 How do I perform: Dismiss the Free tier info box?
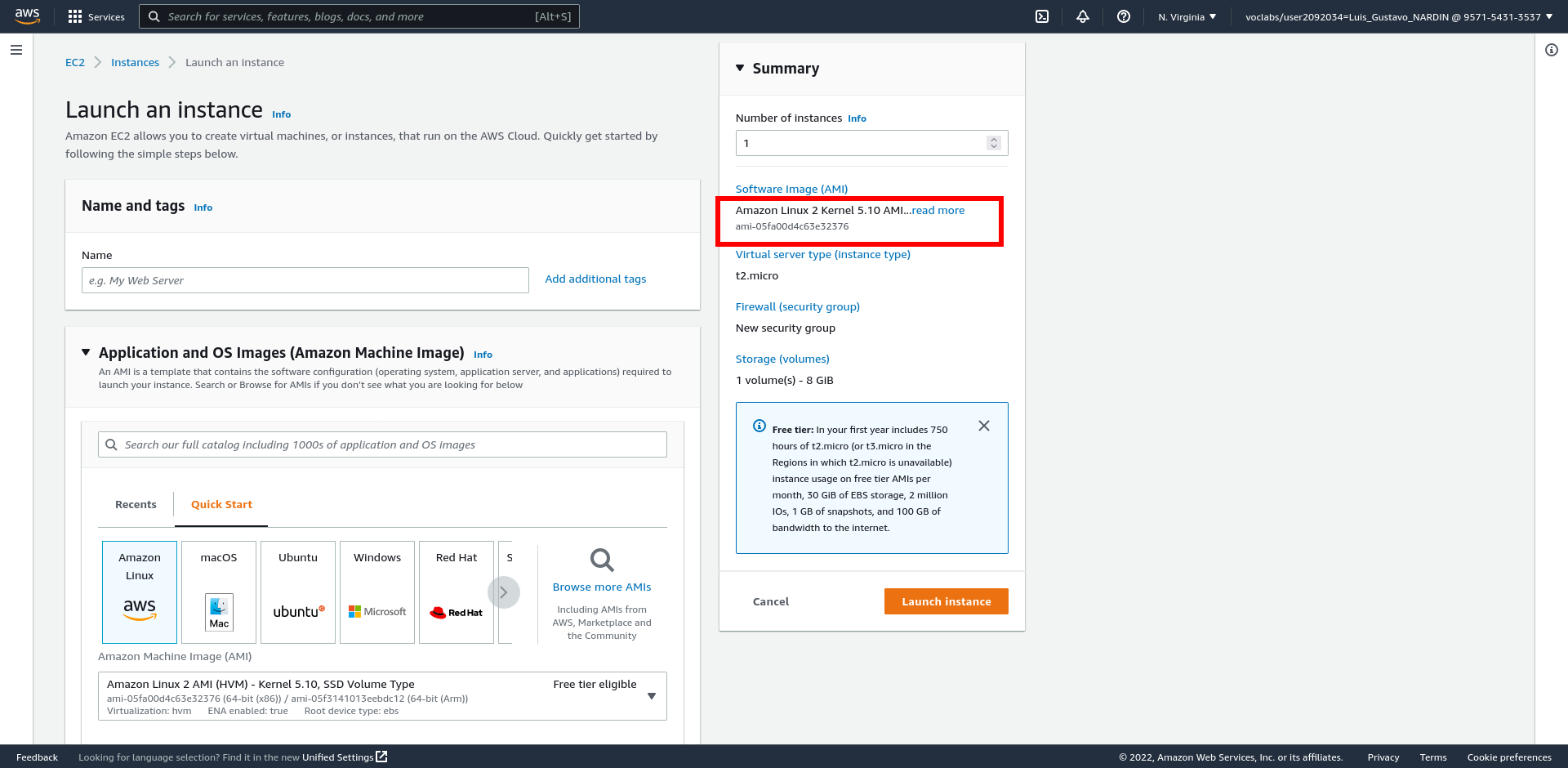[984, 426]
